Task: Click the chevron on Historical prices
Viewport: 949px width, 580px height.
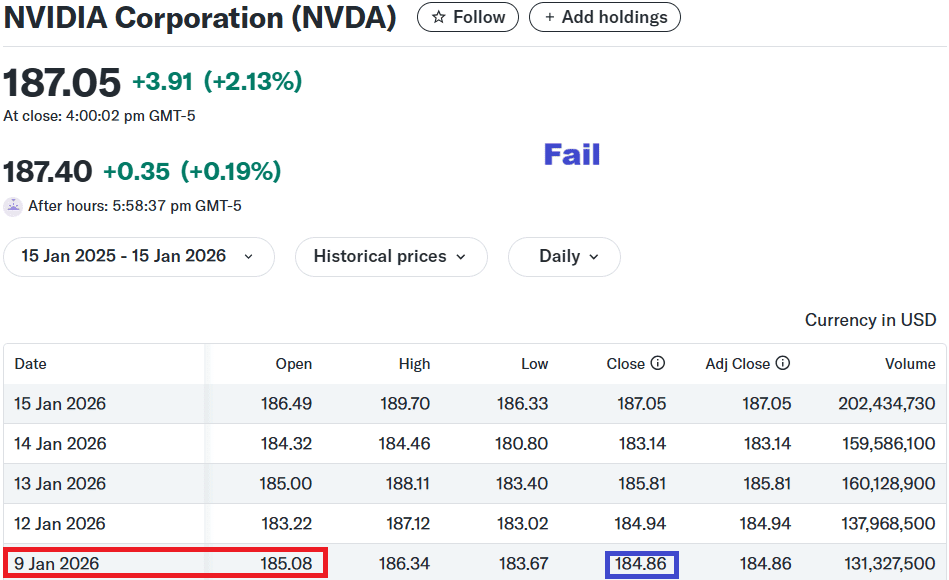Action: point(463,257)
